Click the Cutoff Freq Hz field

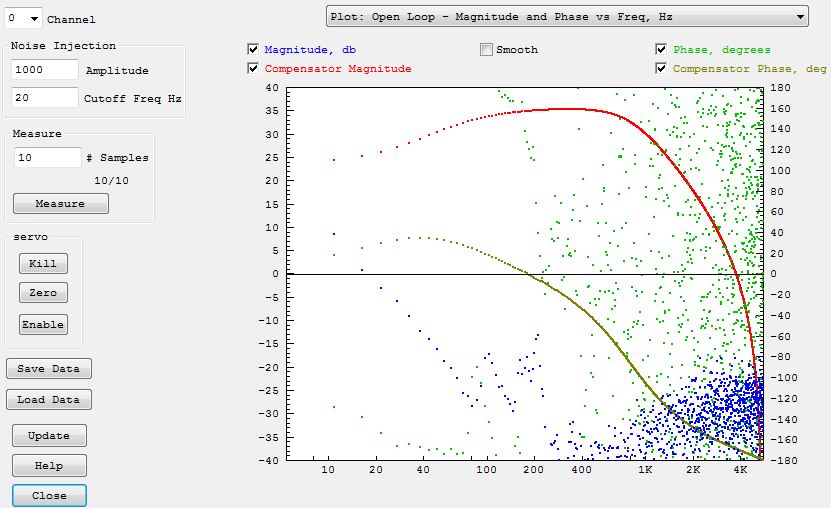[x=45, y=98]
